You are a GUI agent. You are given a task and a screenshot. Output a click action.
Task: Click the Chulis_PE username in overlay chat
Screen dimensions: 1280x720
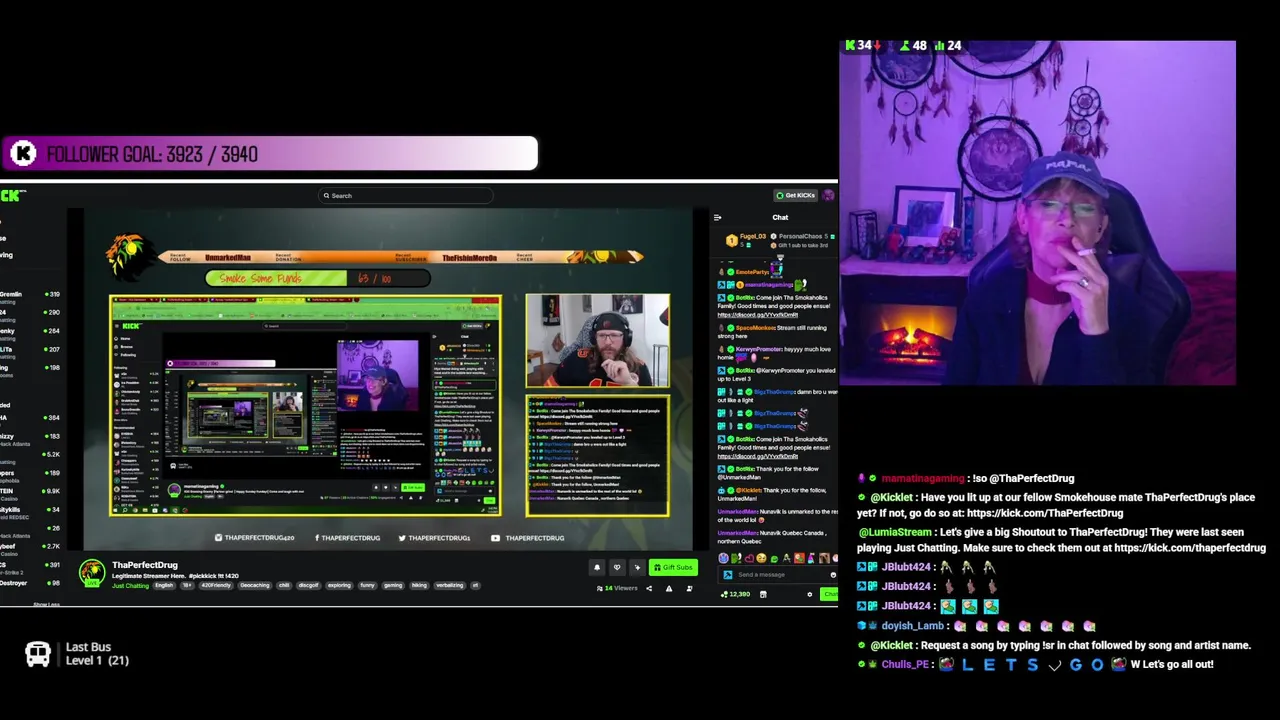click(x=906, y=665)
